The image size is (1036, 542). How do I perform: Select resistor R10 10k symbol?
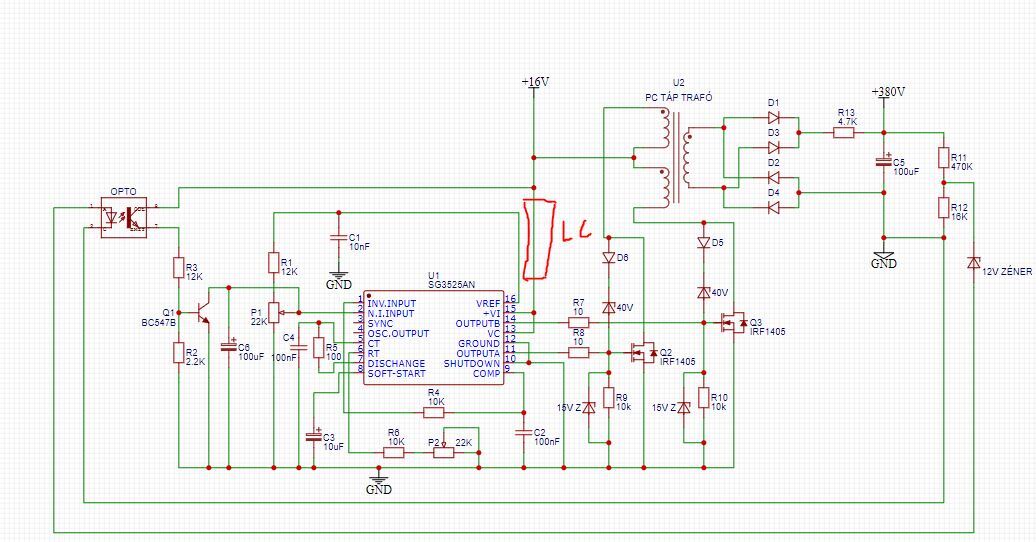704,397
